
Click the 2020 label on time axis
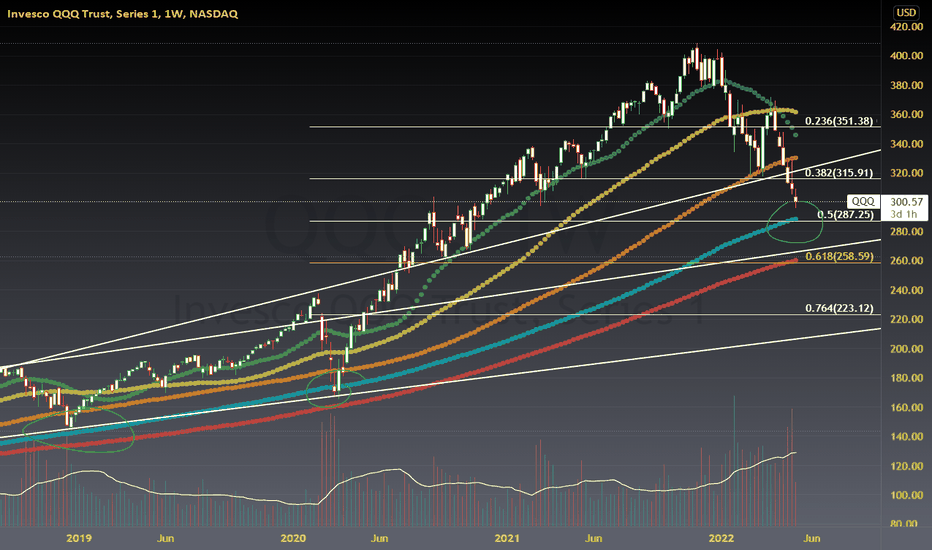[x=292, y=538]
